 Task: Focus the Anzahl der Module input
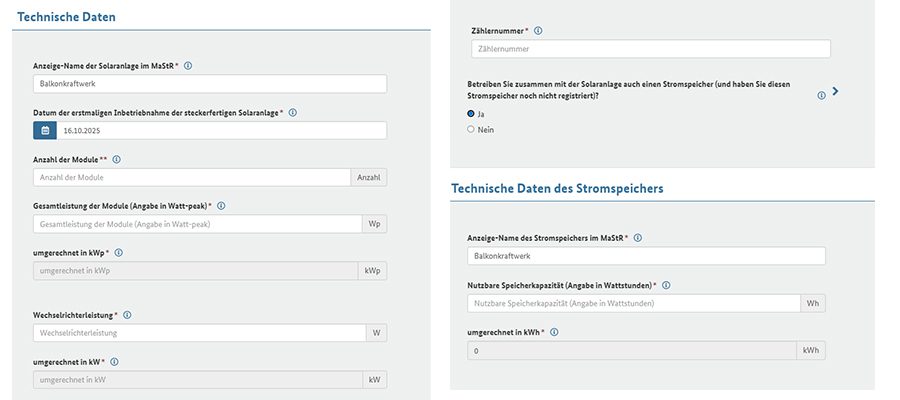click(x=192, y=177)
